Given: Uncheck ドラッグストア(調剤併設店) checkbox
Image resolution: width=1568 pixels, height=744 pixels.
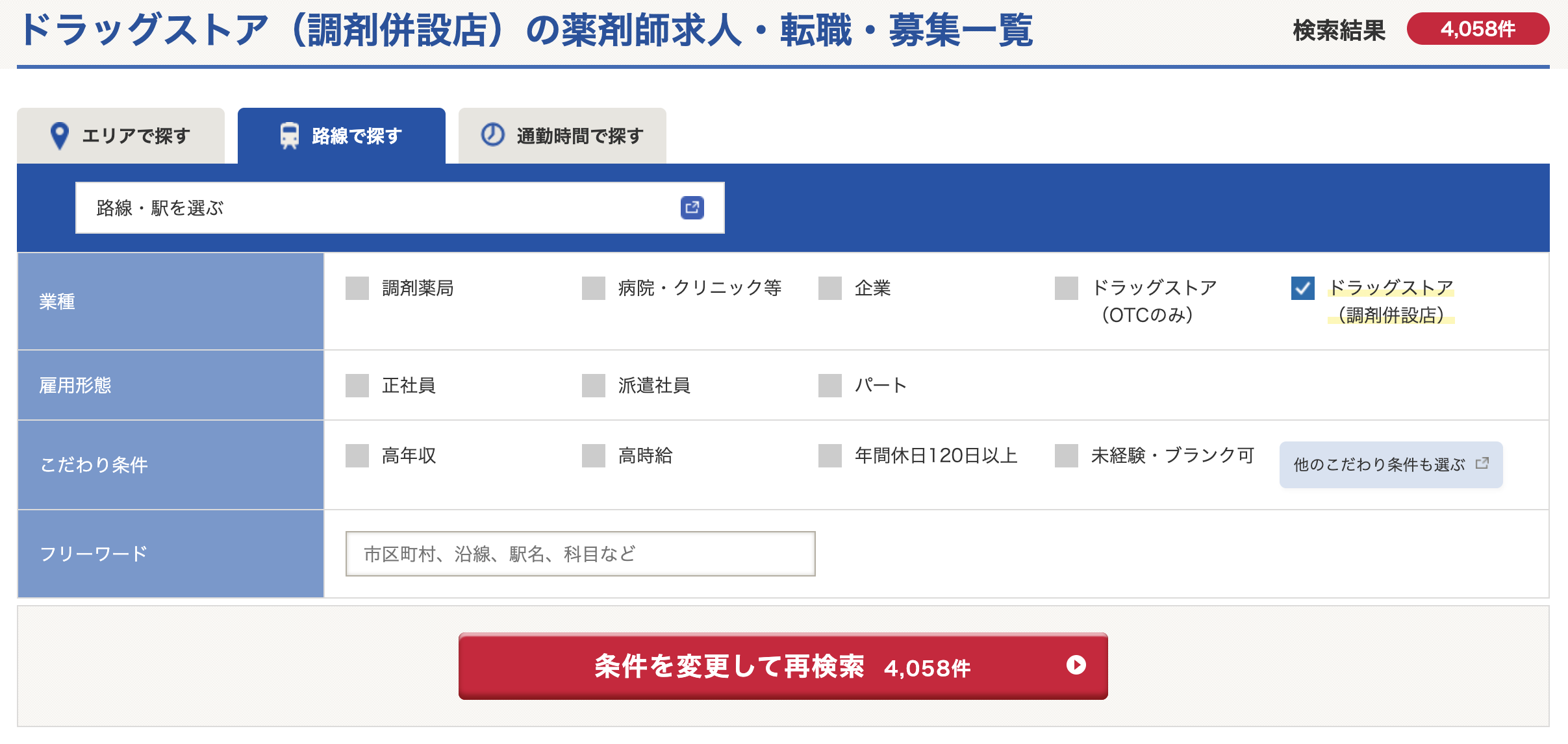Looking at the screenshot, I should (1303, 288).
